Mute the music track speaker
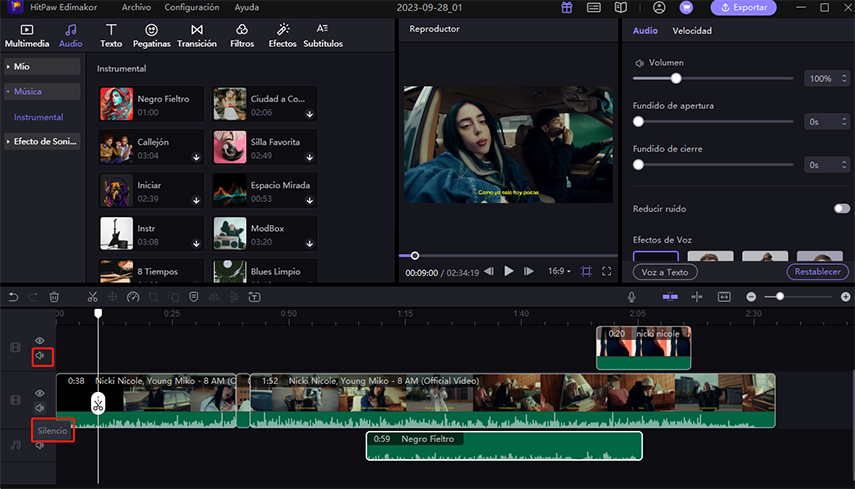Screen dimensions: 855x489 tap(40, 445)
